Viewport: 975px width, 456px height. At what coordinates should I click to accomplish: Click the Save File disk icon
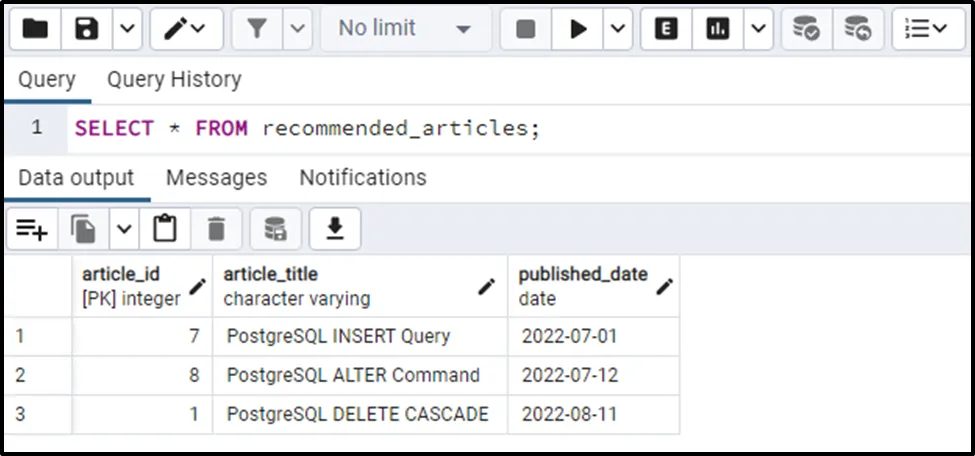click(x=87, y=30)
